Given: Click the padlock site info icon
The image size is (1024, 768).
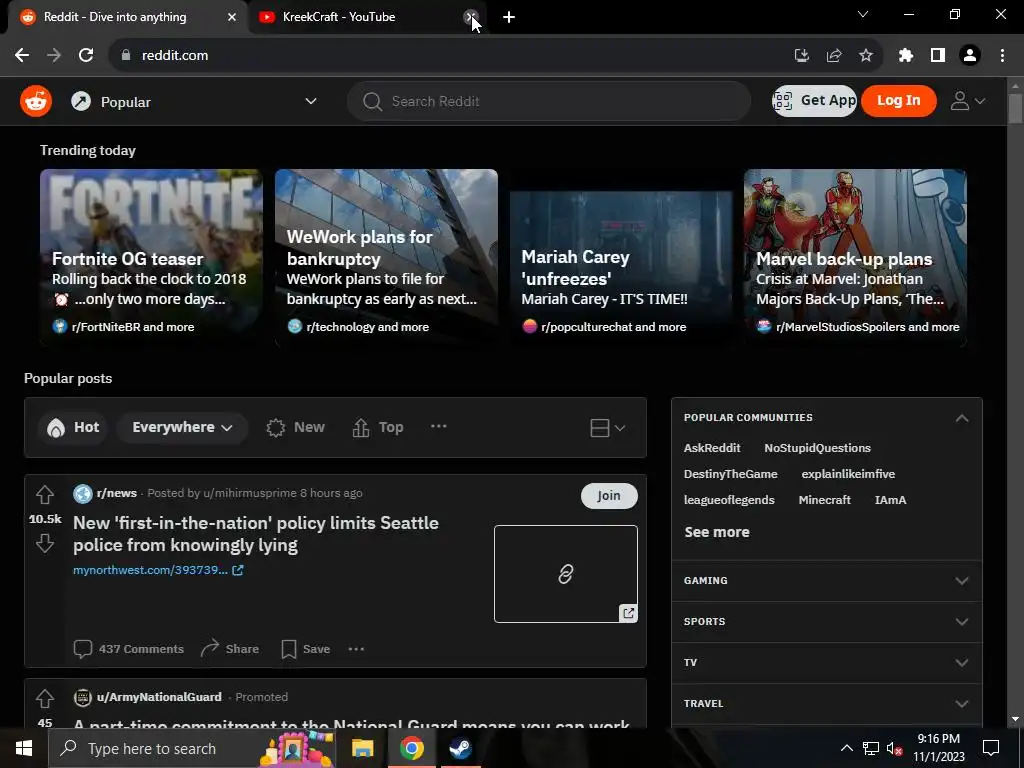Looking at the screenshot, I should pyautogui.click(x=126, y=56).
